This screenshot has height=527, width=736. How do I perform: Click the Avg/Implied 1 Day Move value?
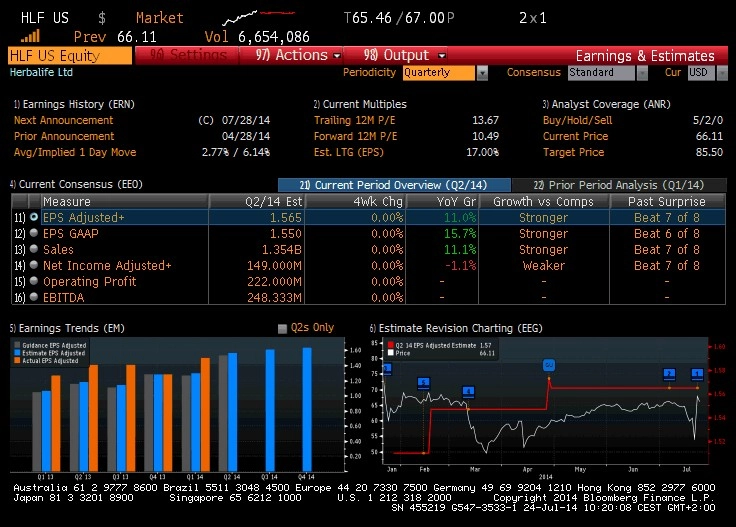pyautogui.click(x=236, y=152)
